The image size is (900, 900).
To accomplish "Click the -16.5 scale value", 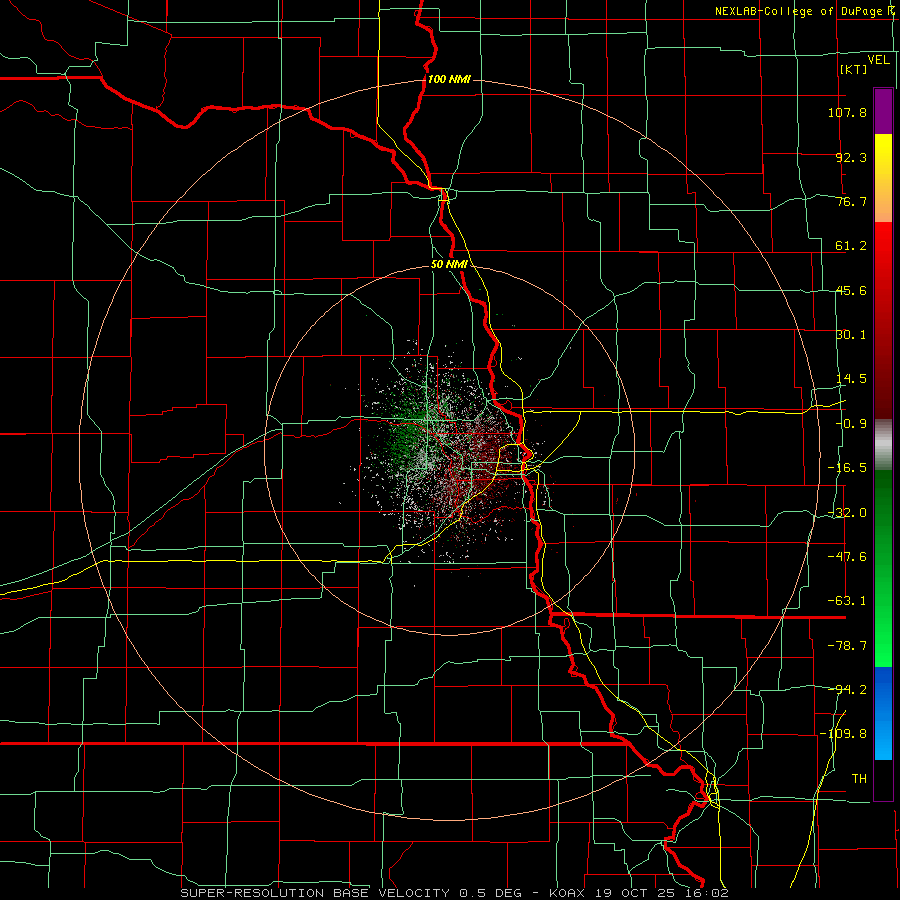I will [x=847, y=468].
